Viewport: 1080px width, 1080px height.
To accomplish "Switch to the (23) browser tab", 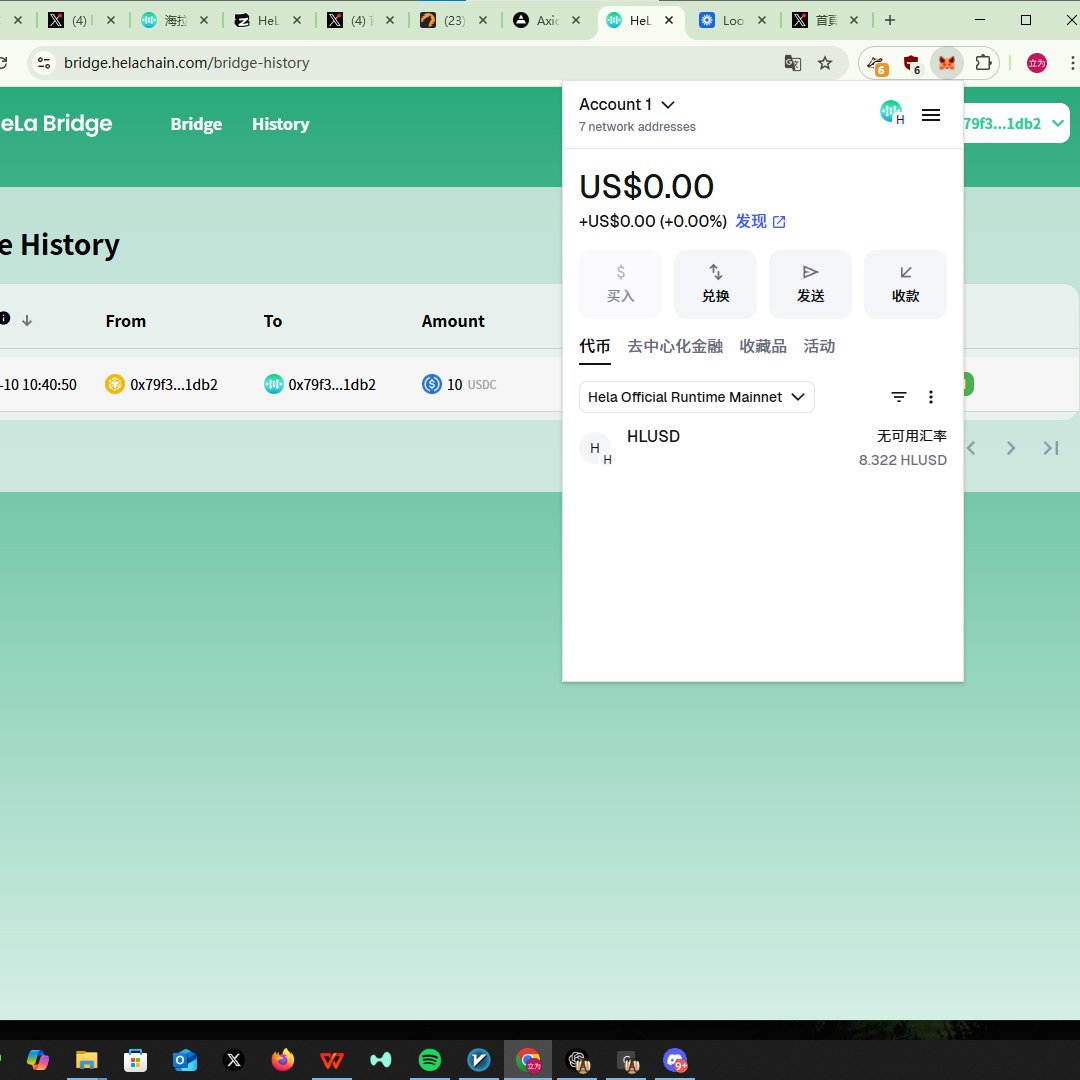I will 455,21.
